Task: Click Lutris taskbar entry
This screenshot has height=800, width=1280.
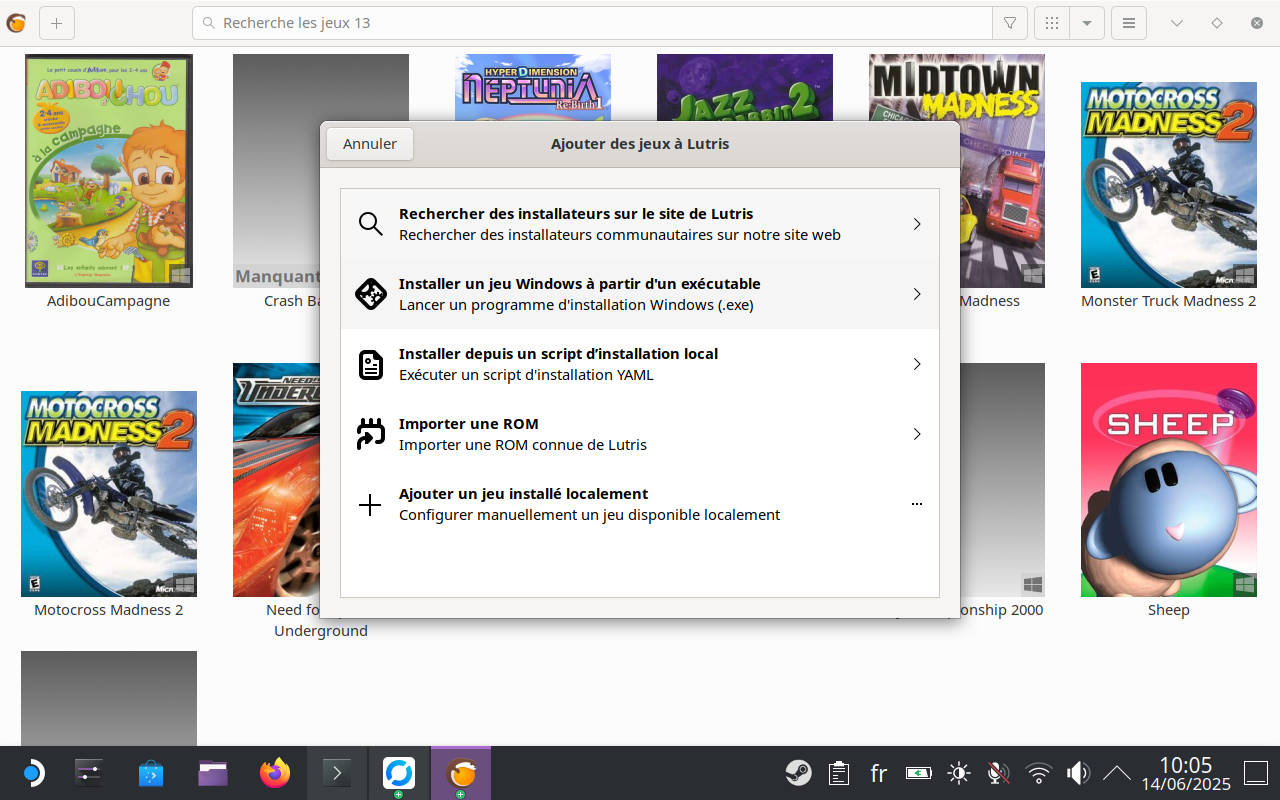Action: [461, 773]
